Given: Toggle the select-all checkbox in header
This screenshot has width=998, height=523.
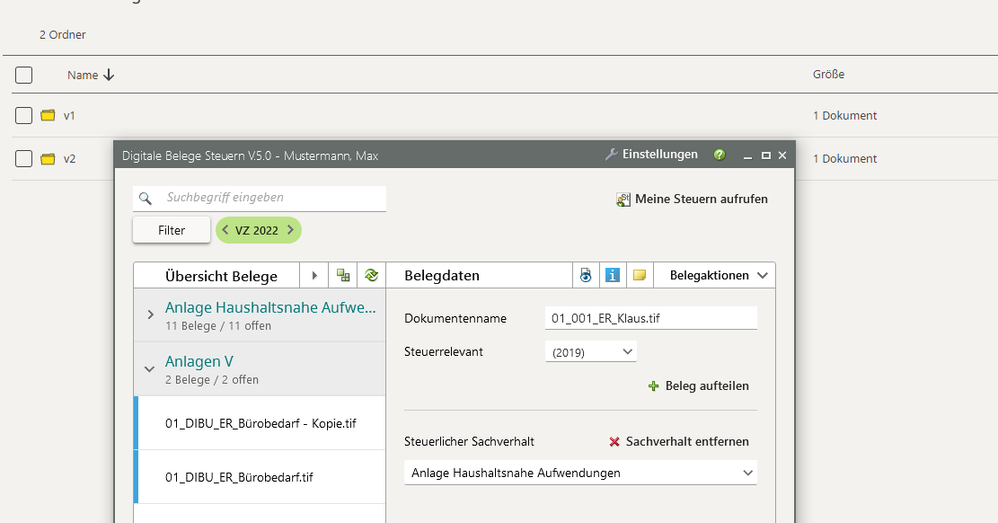Looking at the screenshot, I should point(24,75).
